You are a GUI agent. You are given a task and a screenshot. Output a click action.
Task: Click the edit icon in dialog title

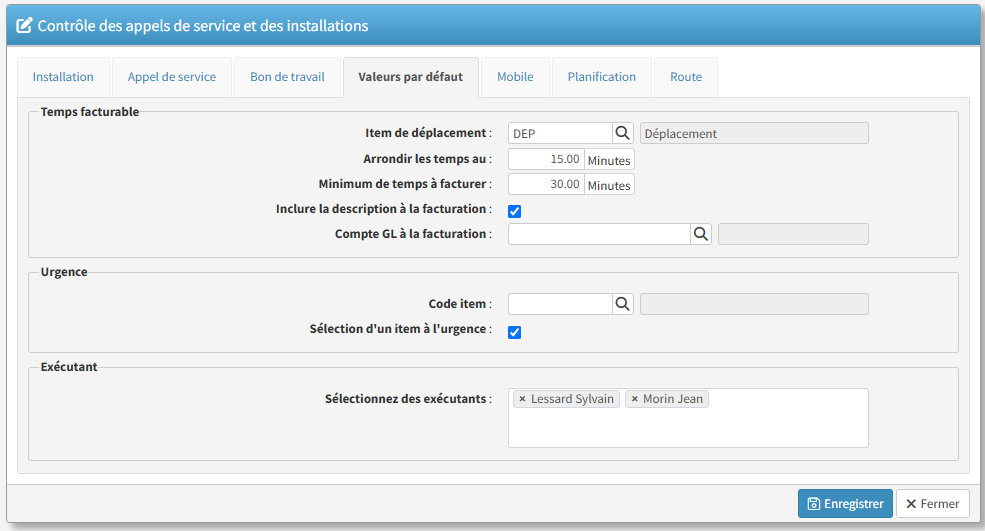[x=25, y=26]
